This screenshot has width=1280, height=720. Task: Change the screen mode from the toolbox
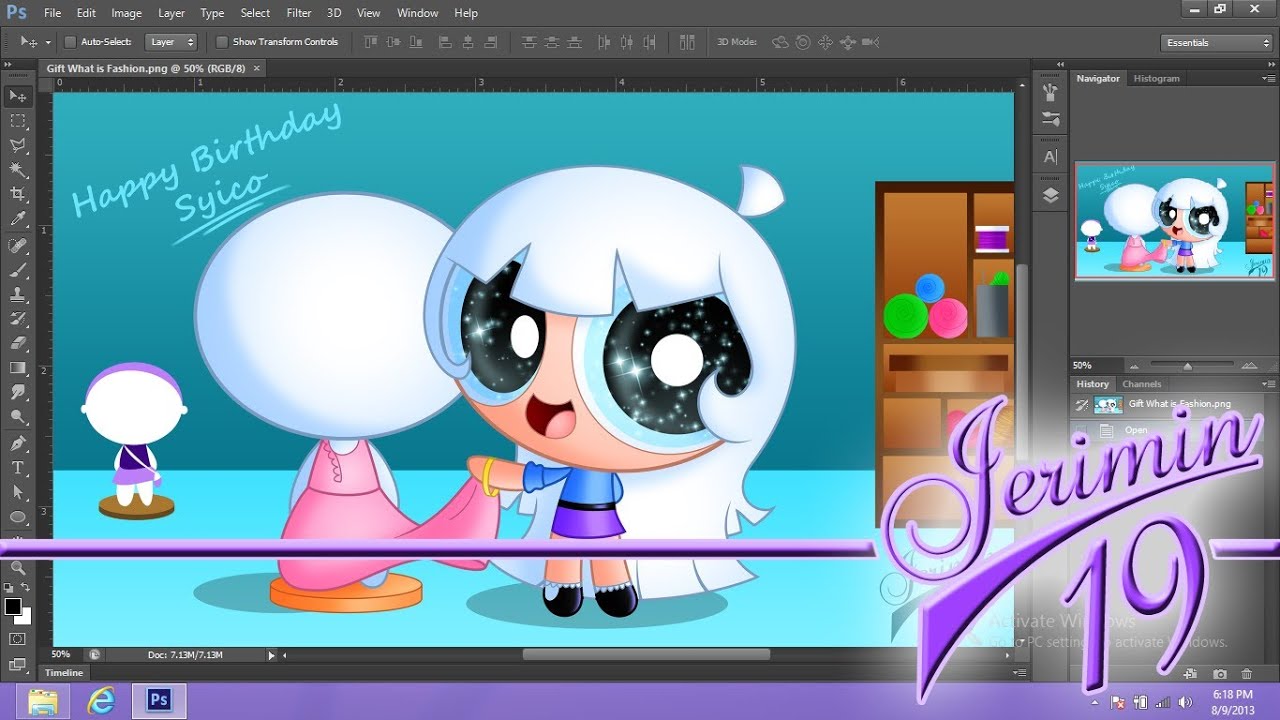(x=18, y=664)
